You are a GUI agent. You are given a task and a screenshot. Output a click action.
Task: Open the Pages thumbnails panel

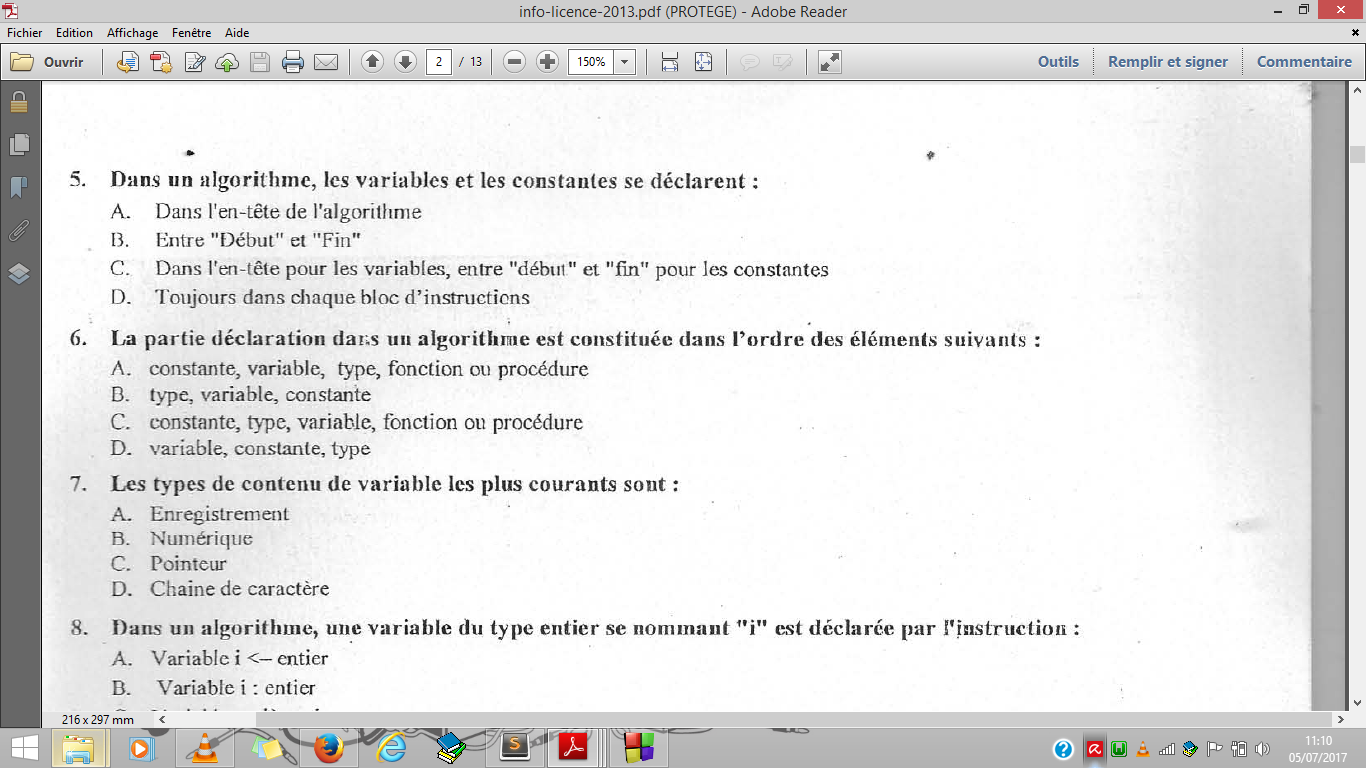pyautogui.click(x=17, y=146)
